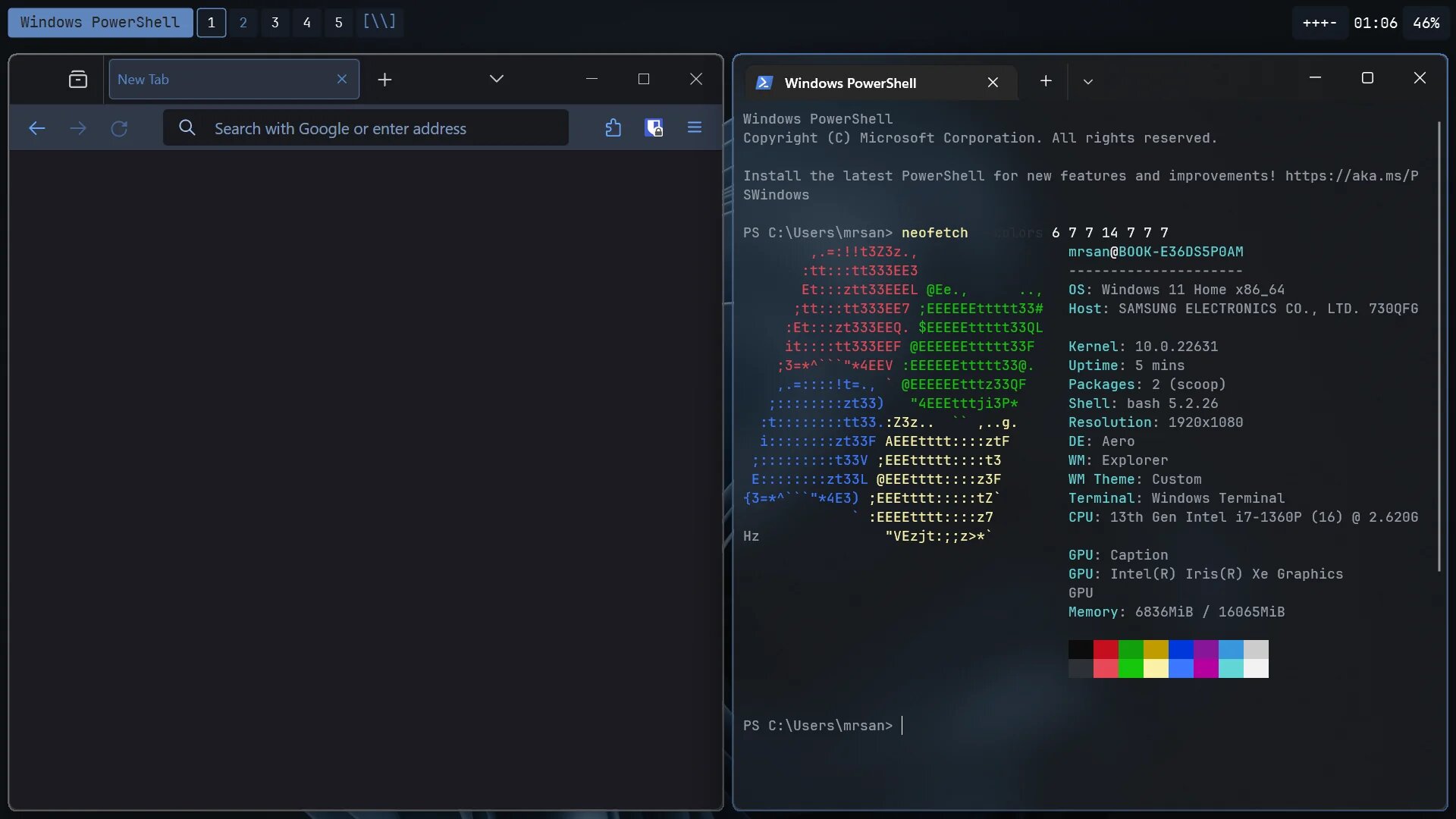Click the PowerShell icon on terminal tab
This screenshot has width=1456, height=819.
click(764, 83)
